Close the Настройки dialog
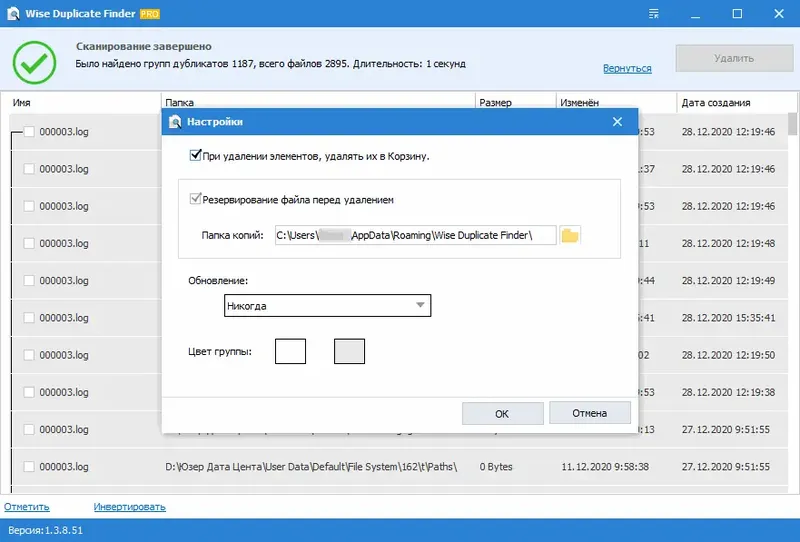 tap(617, 121)
